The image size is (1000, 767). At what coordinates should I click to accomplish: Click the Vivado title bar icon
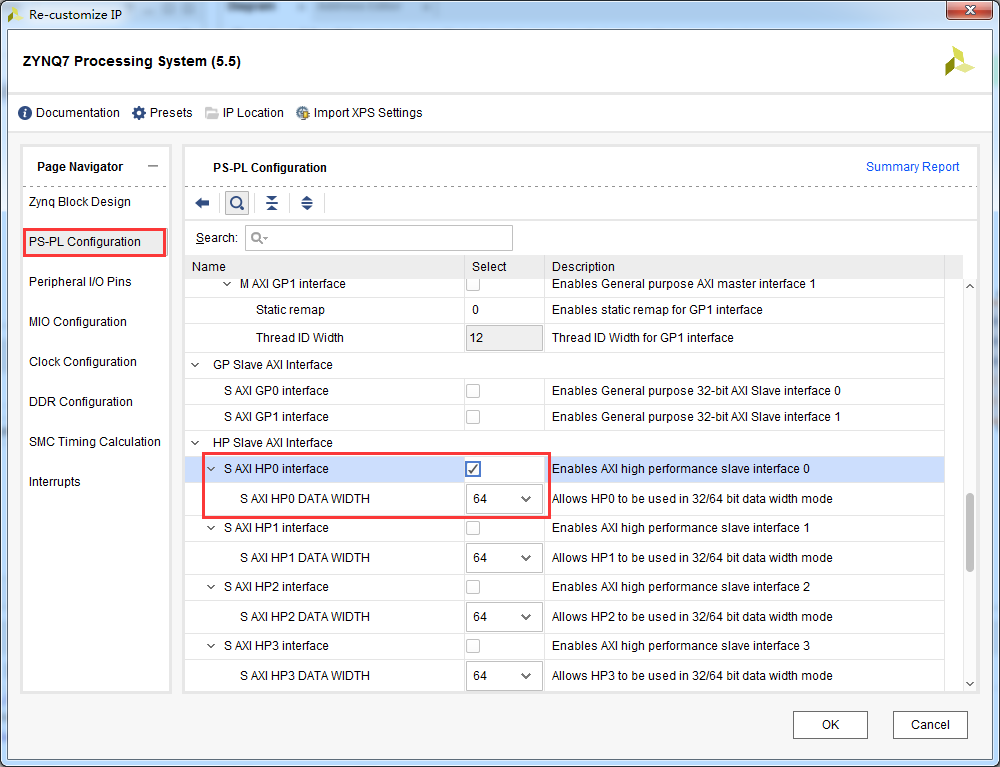15,14
